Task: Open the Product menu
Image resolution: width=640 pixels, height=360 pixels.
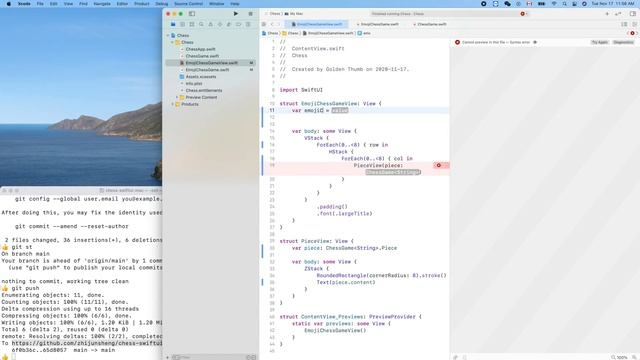Action: tap(142, 4)
